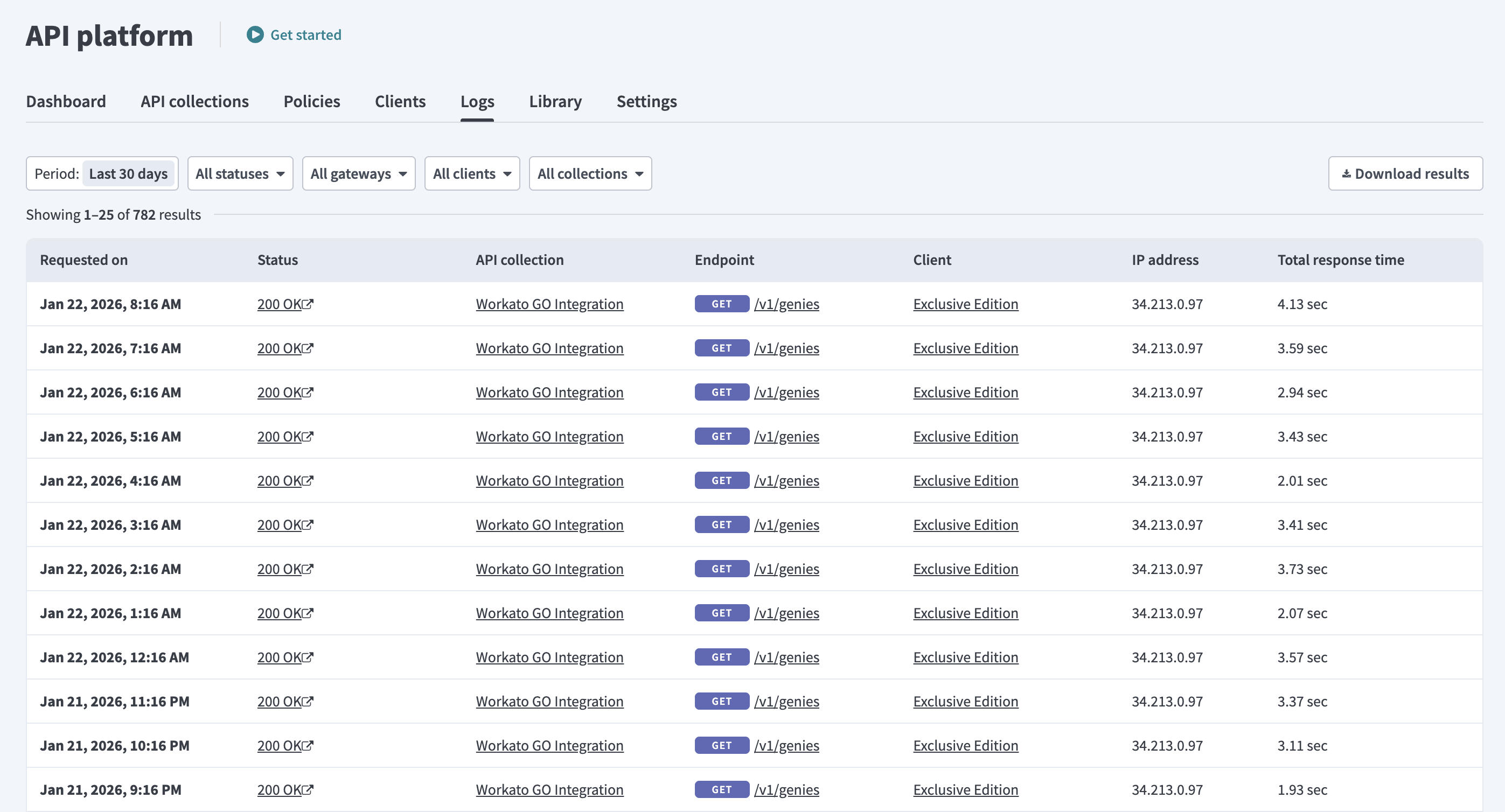
Task: Expand the All clients filter
Action: [x=471, y=173]
